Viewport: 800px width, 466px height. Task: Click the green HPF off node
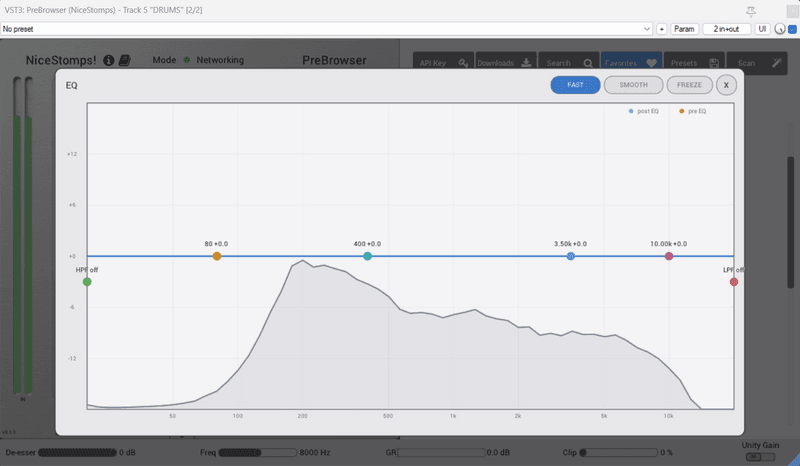click(87, 282)
